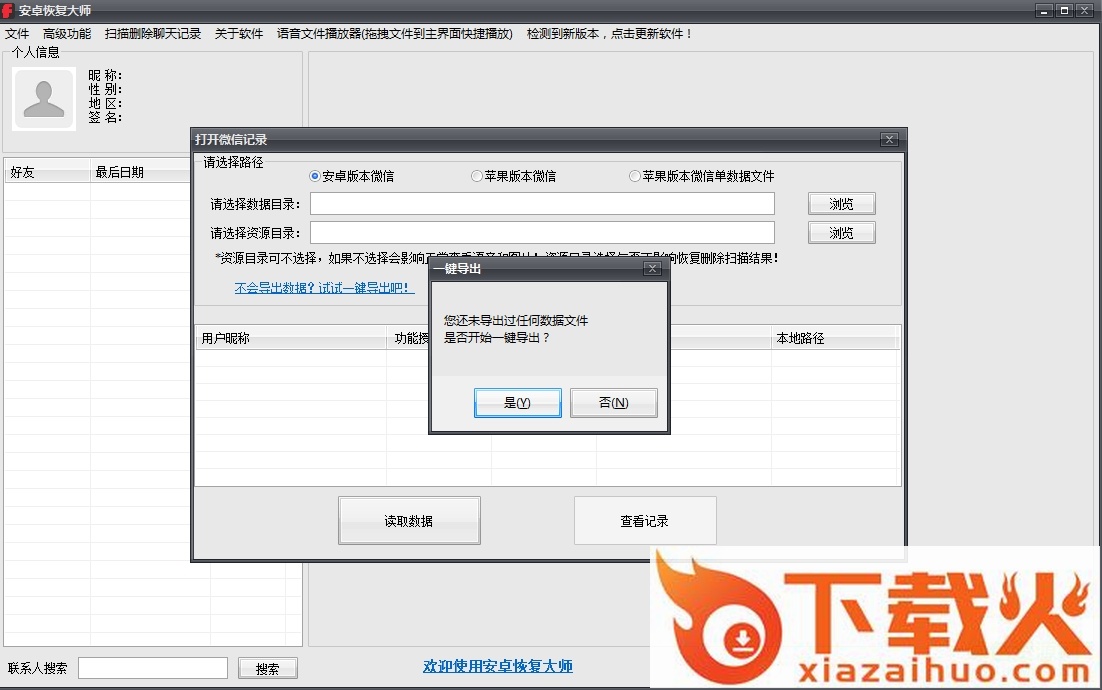Decline with the 否(N) button

click(613, 403)
